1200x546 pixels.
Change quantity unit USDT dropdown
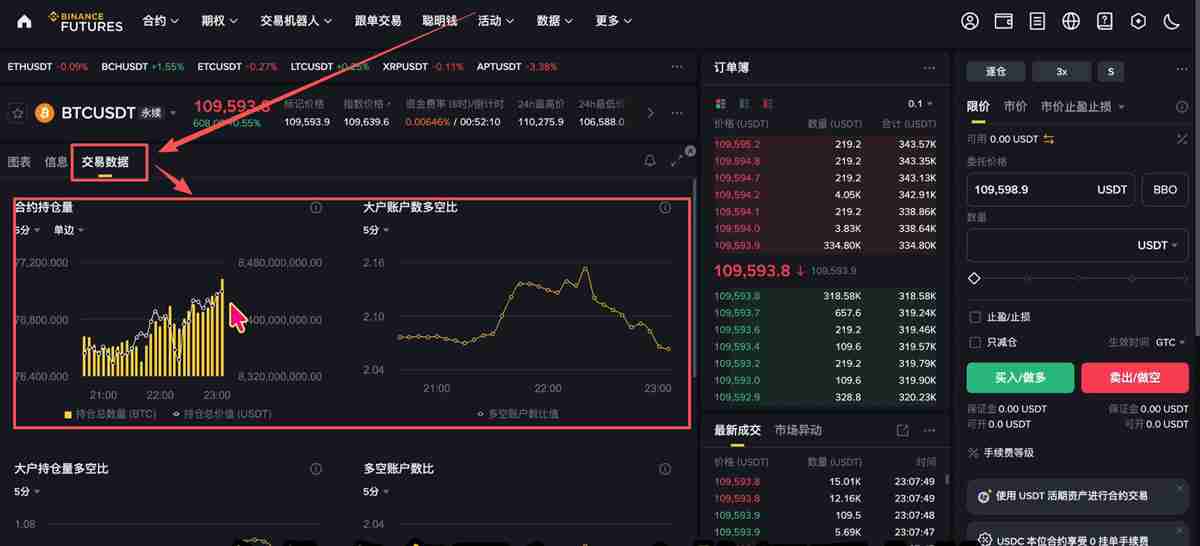coord(1160,245)
